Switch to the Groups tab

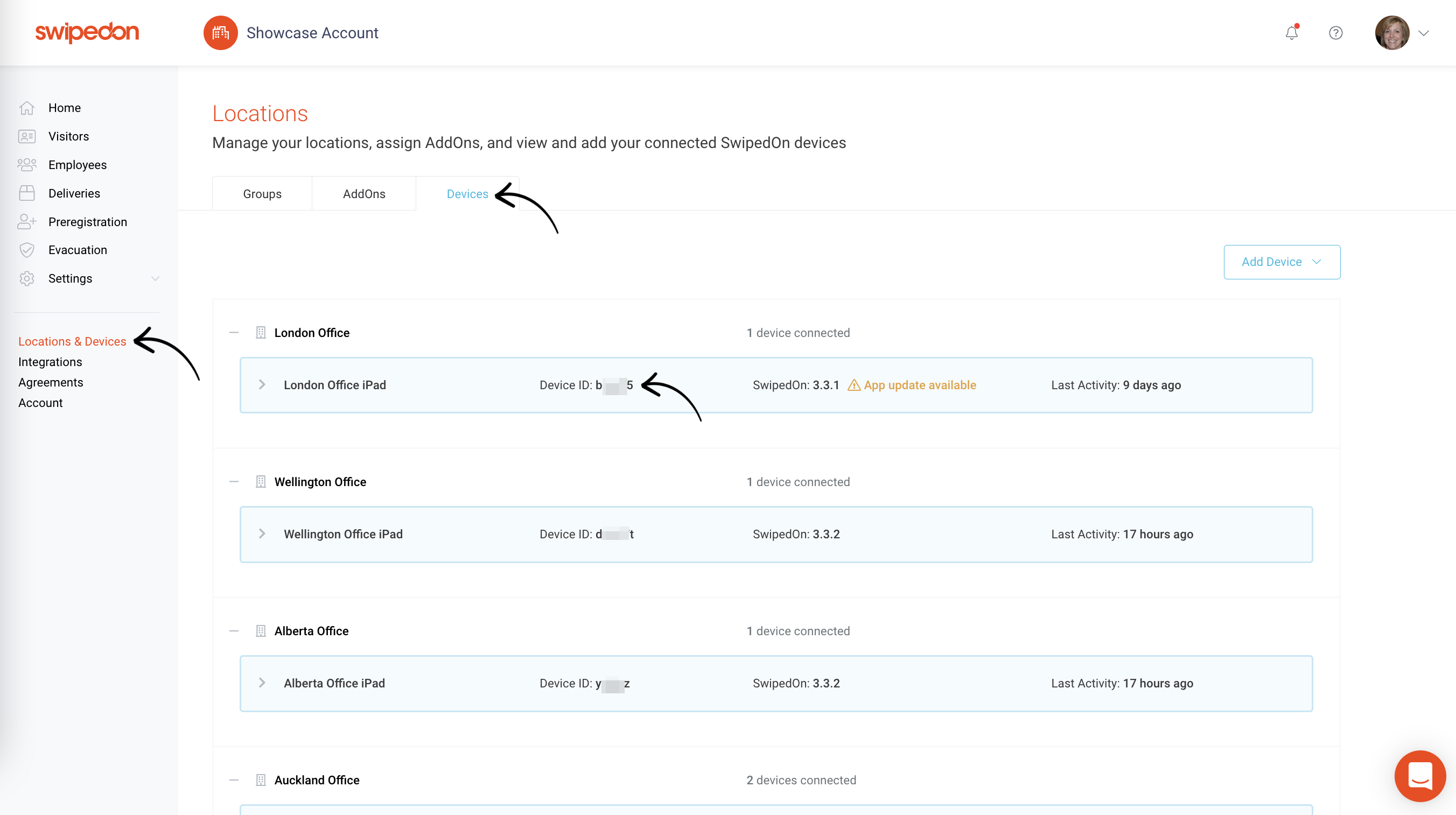tap(262, 193)
